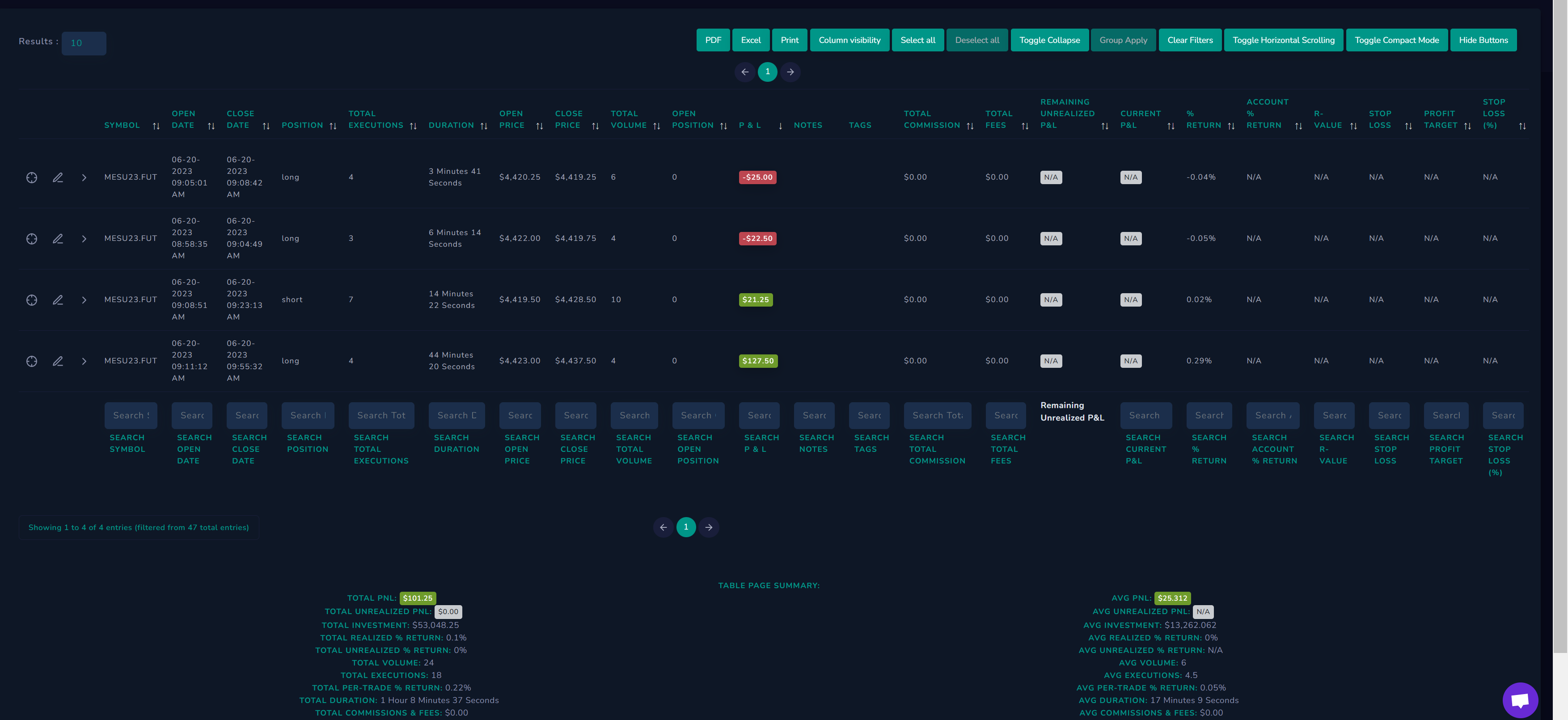Open the chat support bubble
Viewport: 1568px width, 720px height.
click(1520, 700)
